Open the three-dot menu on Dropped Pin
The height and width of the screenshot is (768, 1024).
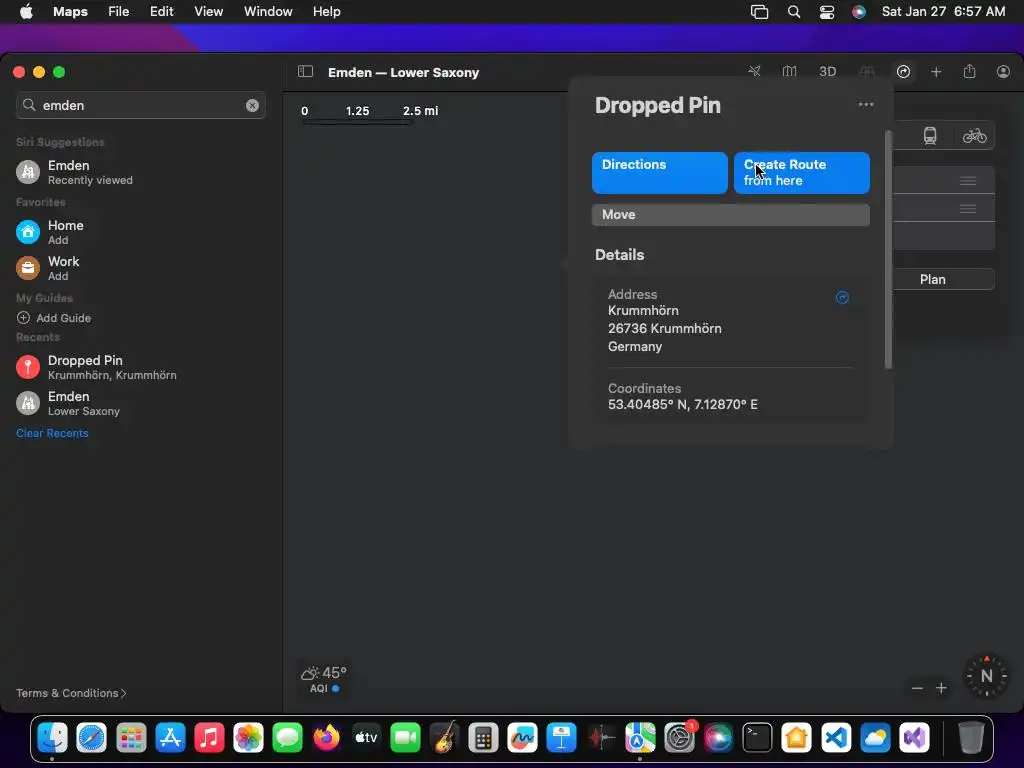[x=866, y=104]
